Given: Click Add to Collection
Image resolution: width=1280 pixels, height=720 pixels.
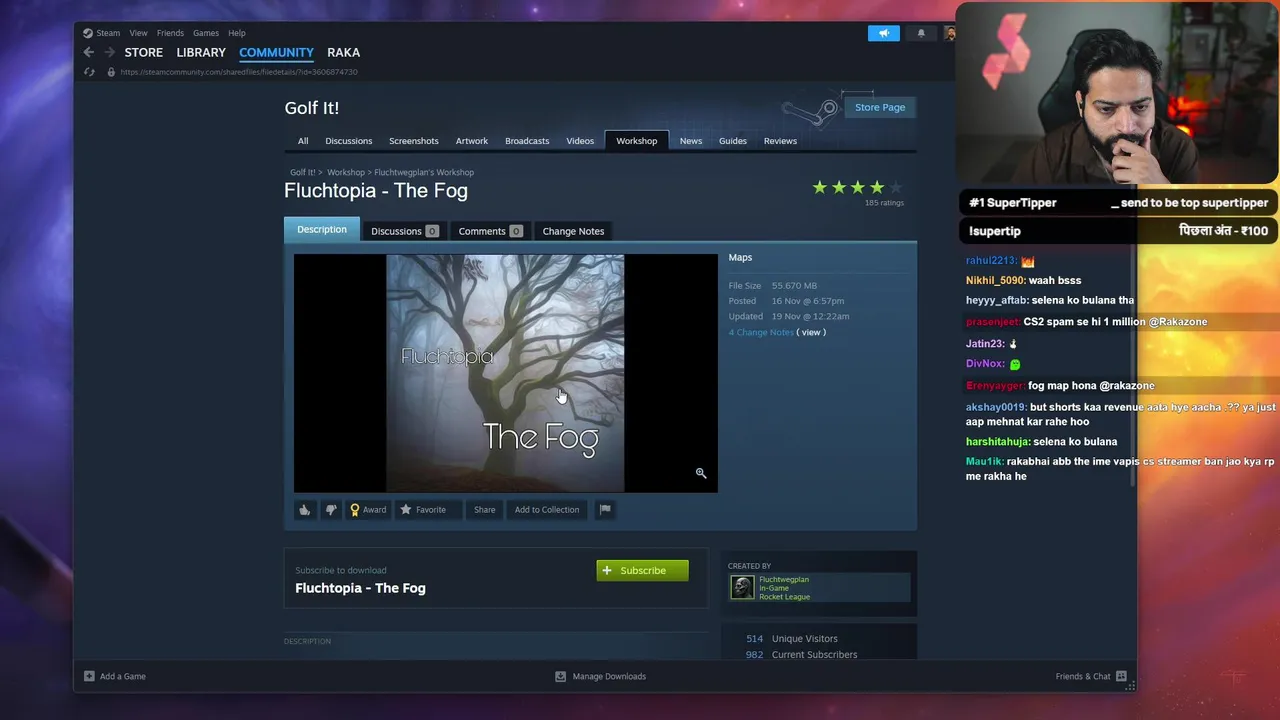Looking at the screenshot, I should [547, 510].
